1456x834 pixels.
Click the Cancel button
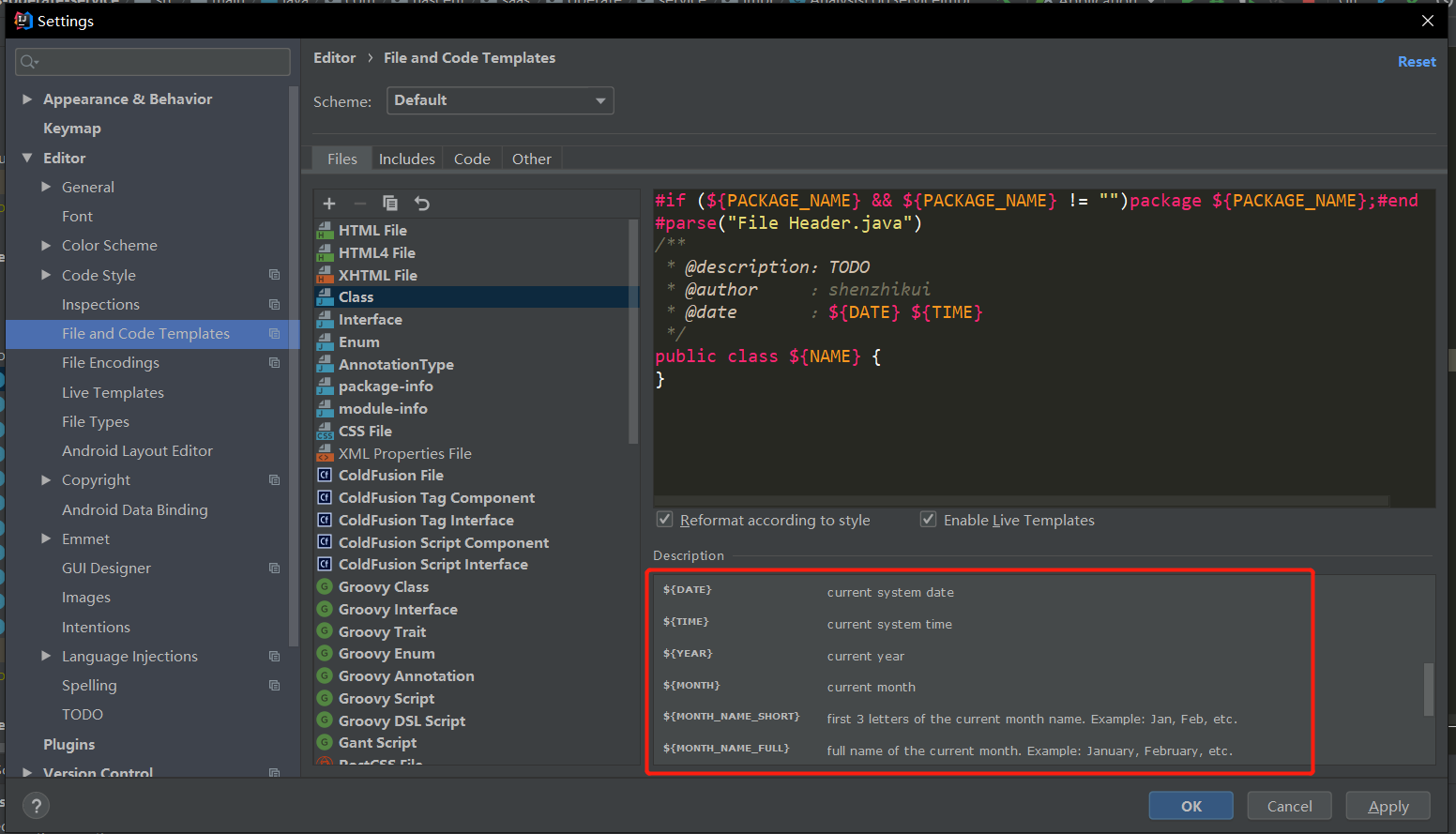coord(1290,806)
